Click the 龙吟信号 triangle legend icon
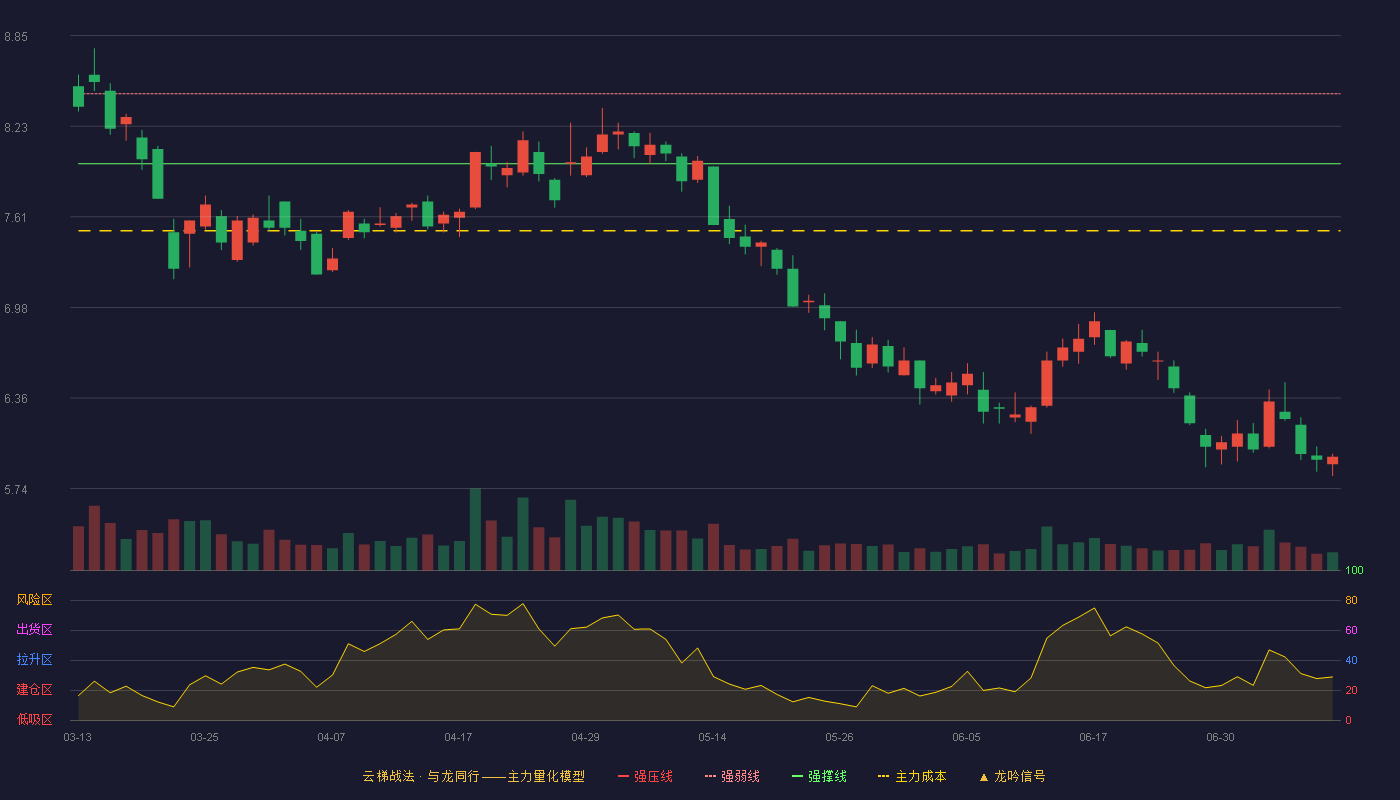The height and width of the screenshot is (800, 1400). tap(984, 777)
